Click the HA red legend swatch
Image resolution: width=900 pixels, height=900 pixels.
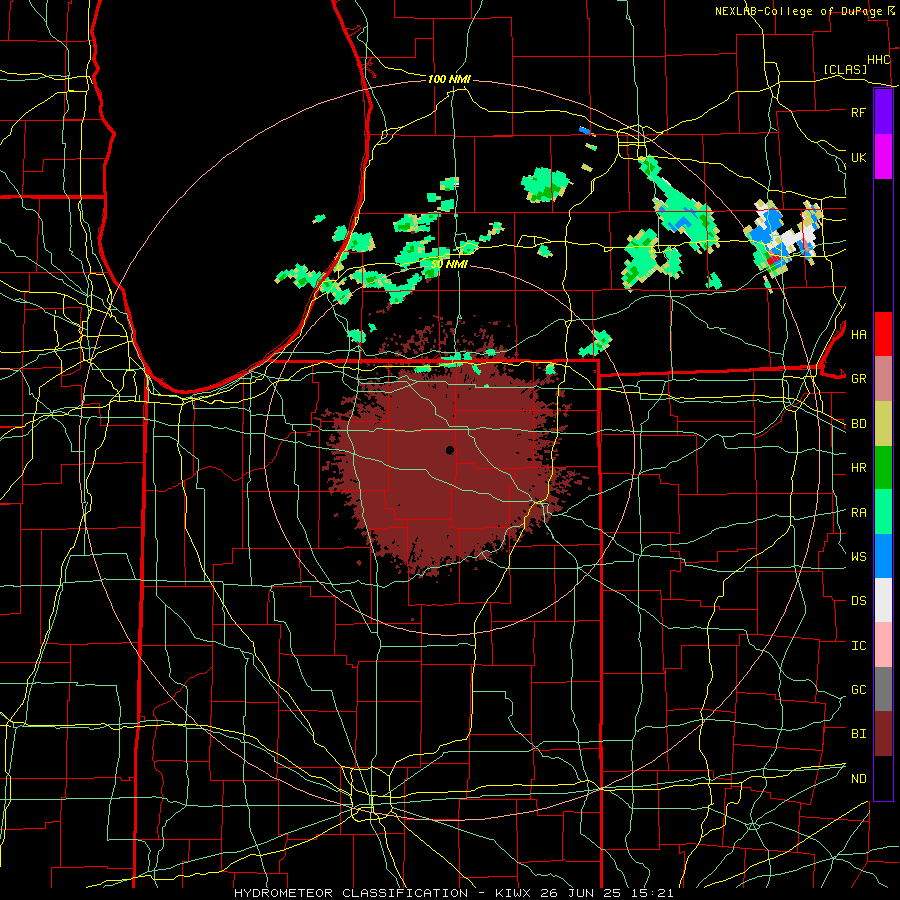883,334
